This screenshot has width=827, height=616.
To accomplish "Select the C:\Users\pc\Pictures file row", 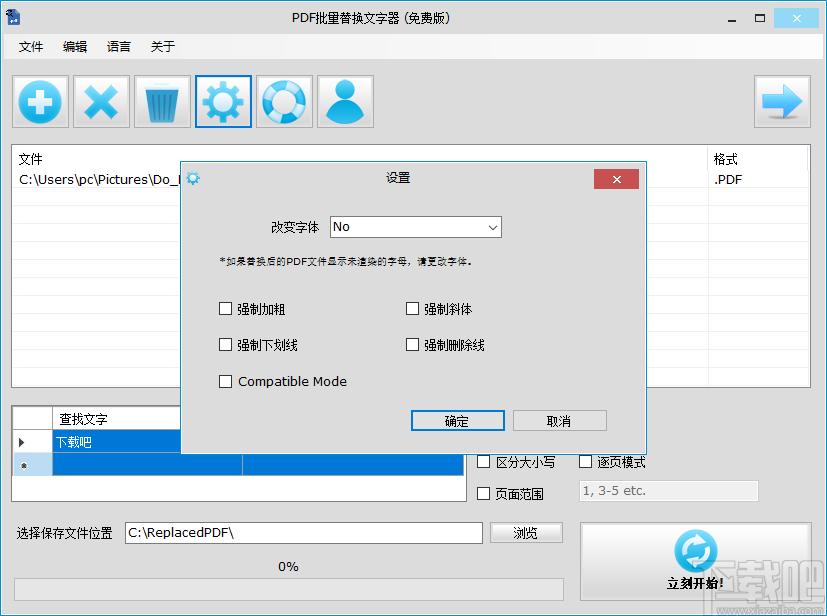I will [x=99, y=179].
